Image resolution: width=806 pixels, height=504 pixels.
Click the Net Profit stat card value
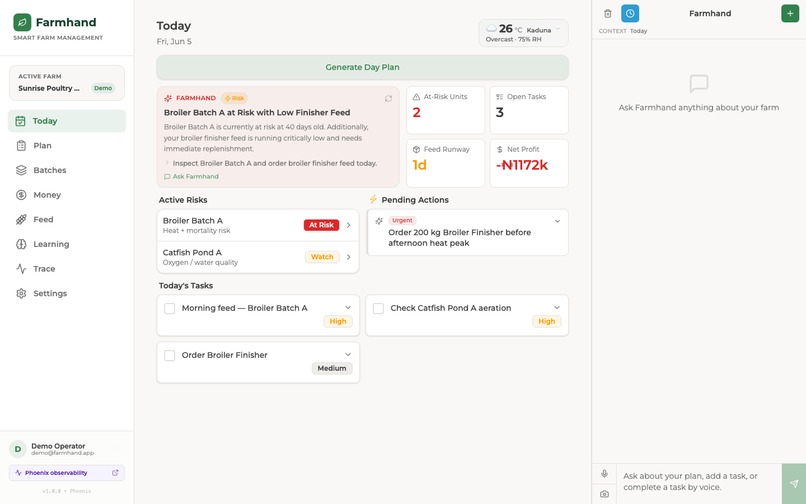click(522, 165)
